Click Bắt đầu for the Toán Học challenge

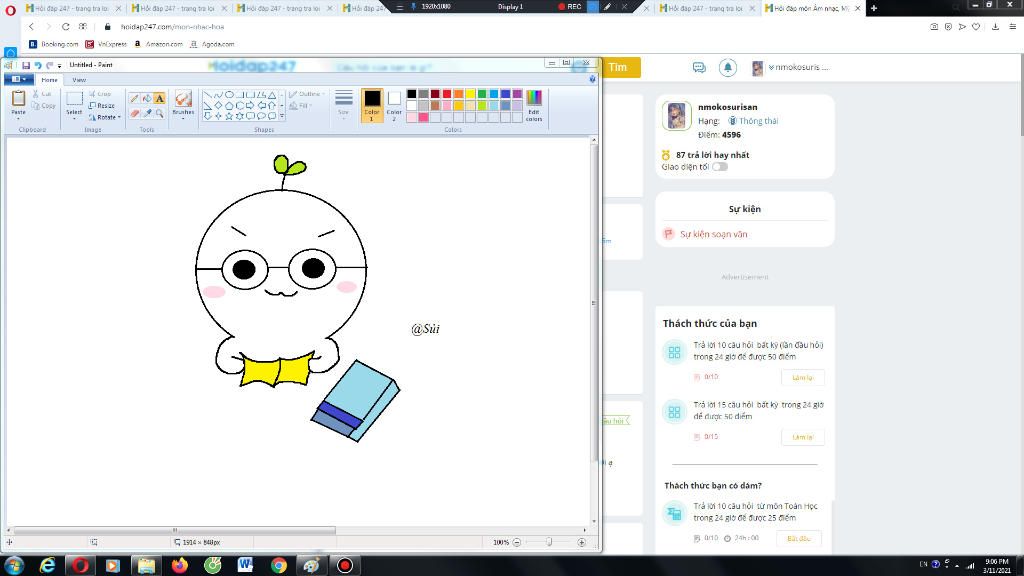pyautogui.click(x=799, y=539)
